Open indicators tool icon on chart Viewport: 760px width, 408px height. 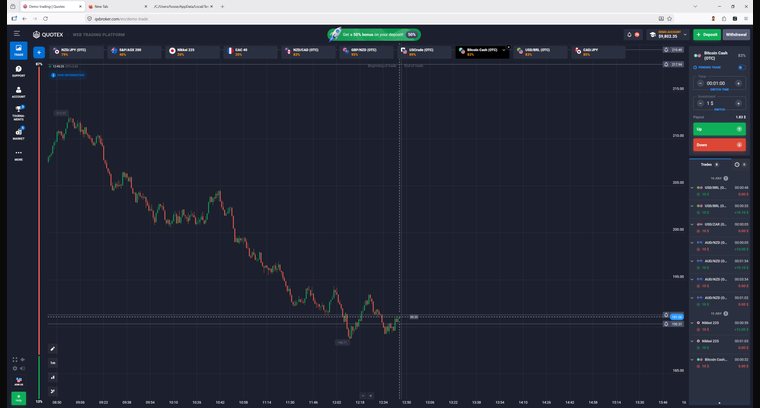tap(53, 391)
